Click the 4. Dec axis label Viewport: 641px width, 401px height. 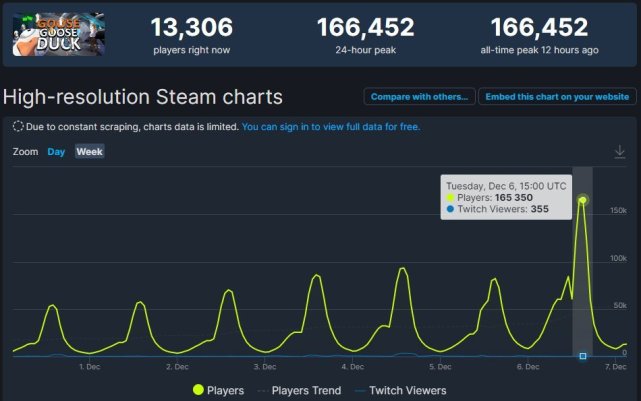353,367
